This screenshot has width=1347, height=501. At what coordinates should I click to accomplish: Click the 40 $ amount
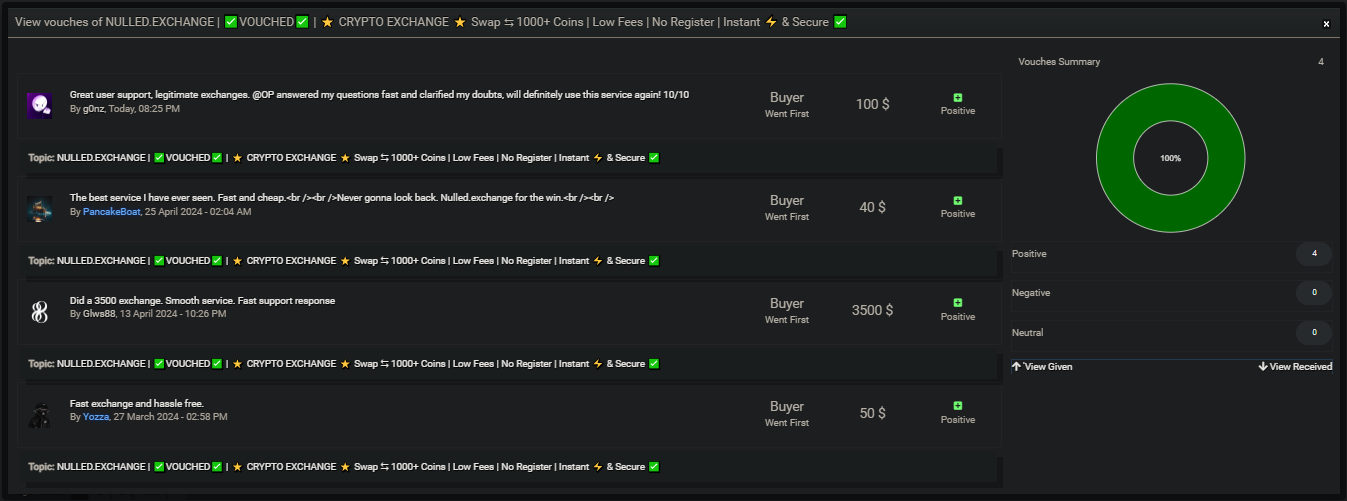873,207
